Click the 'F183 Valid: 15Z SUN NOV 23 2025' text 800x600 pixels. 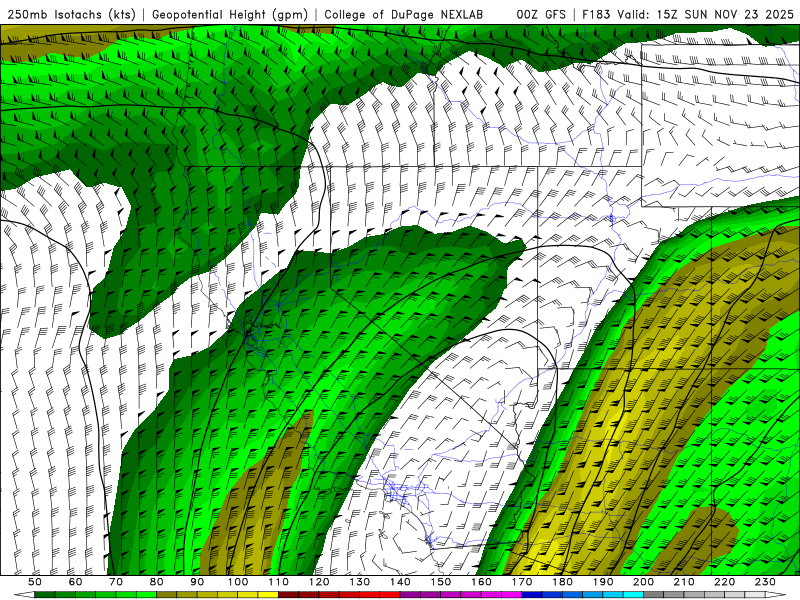688,15
